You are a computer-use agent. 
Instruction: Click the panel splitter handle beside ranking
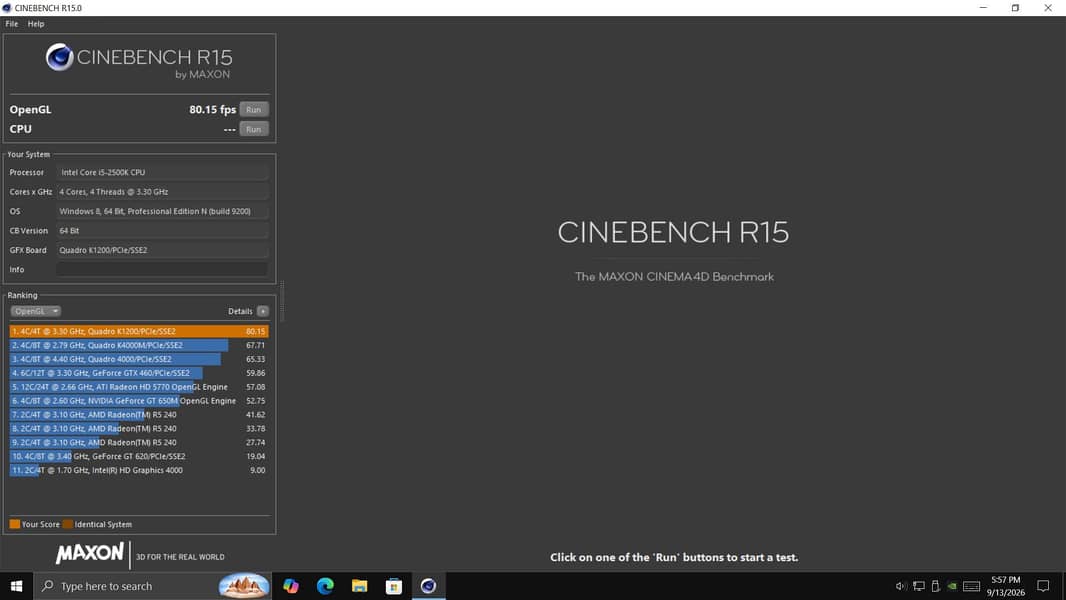point(282,301)
